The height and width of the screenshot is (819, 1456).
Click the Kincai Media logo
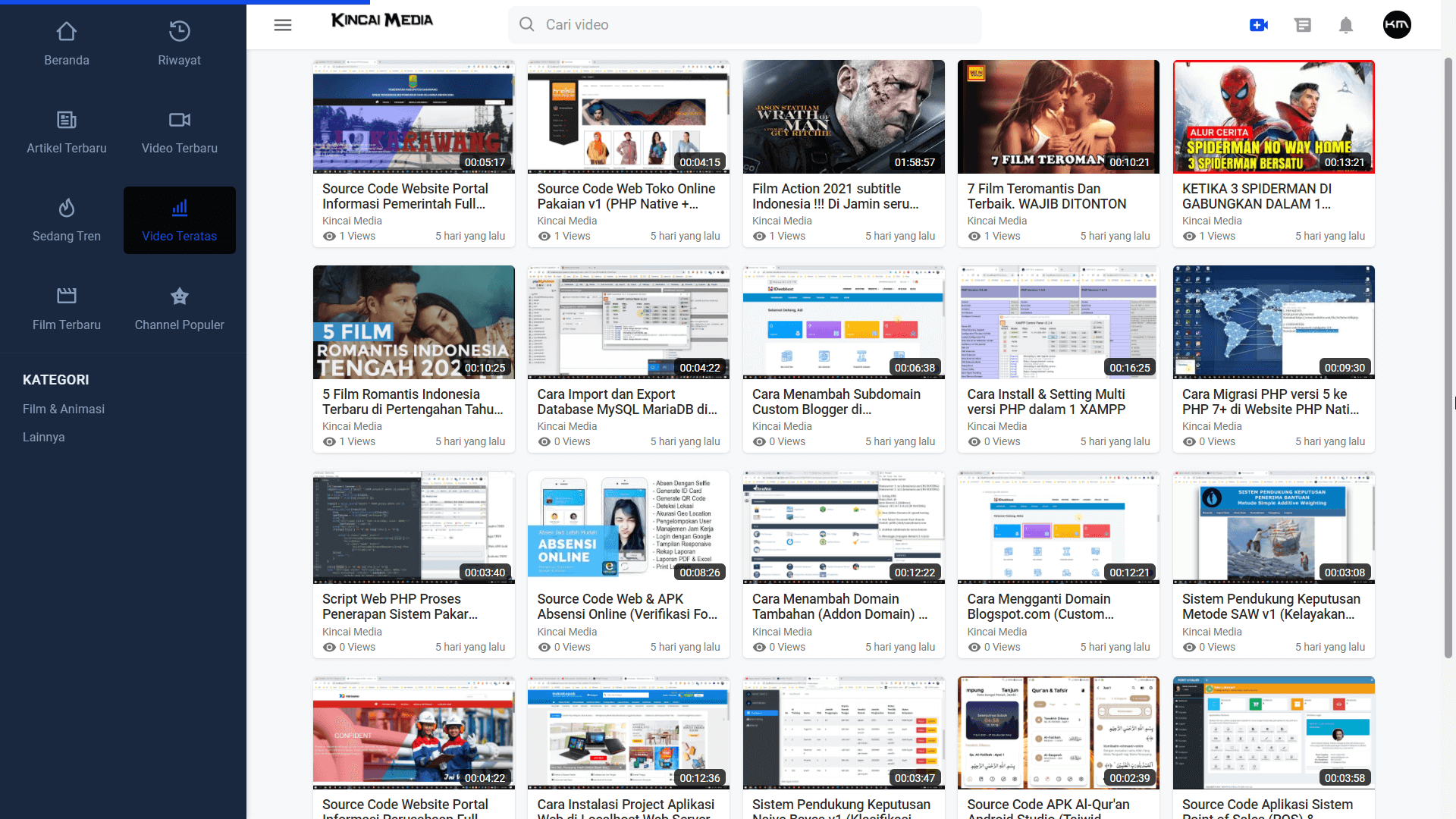[382, 20]
